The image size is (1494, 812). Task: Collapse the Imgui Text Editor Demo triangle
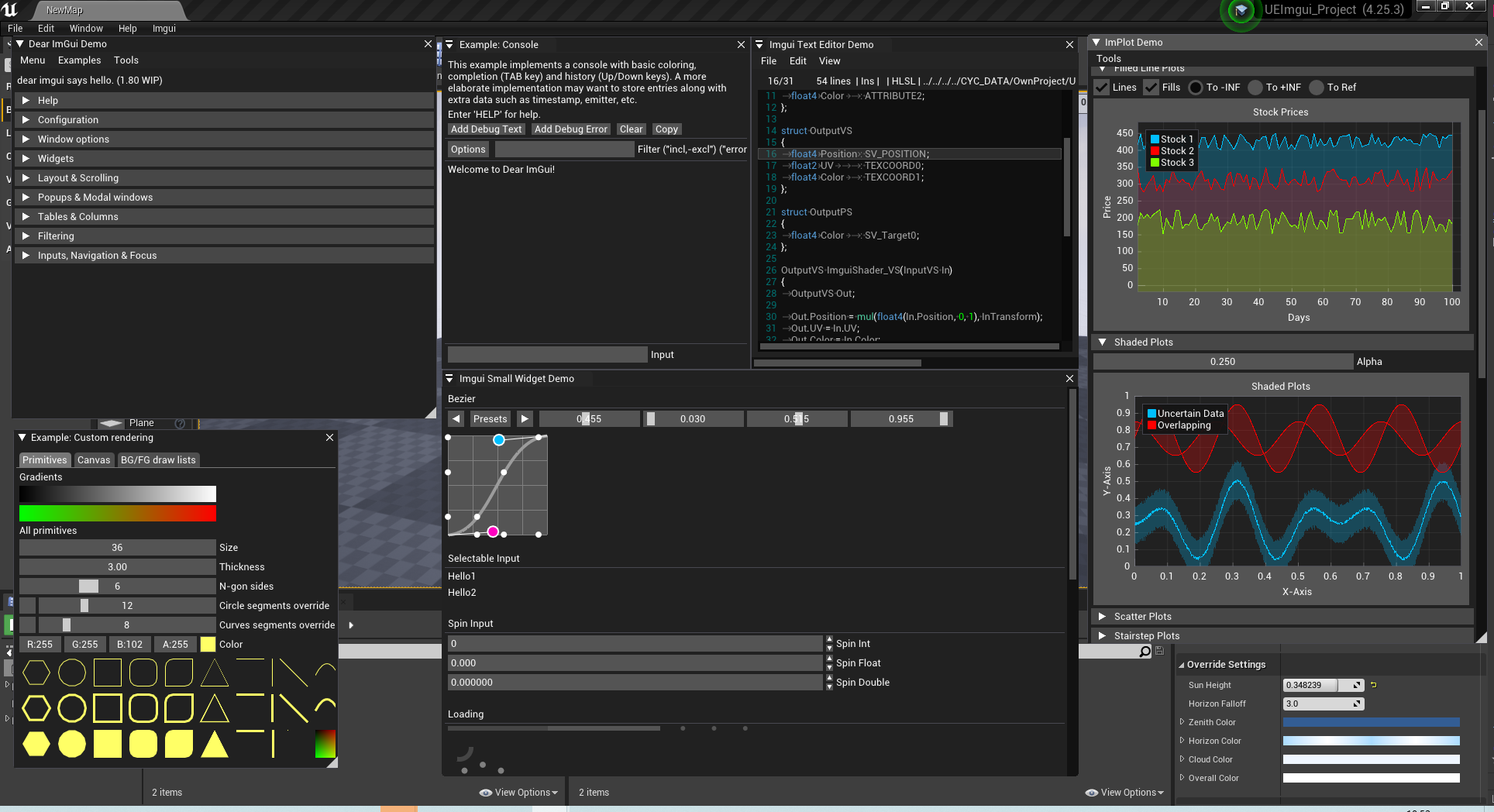[x=759, y=45]
